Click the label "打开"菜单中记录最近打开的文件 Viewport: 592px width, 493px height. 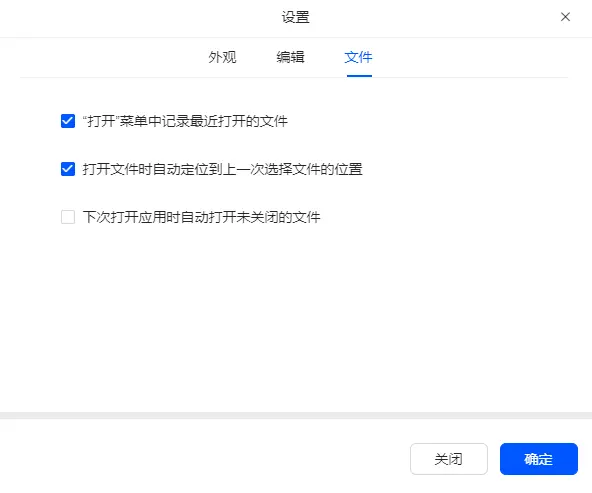pyautogui.click(x=185, y=121)
